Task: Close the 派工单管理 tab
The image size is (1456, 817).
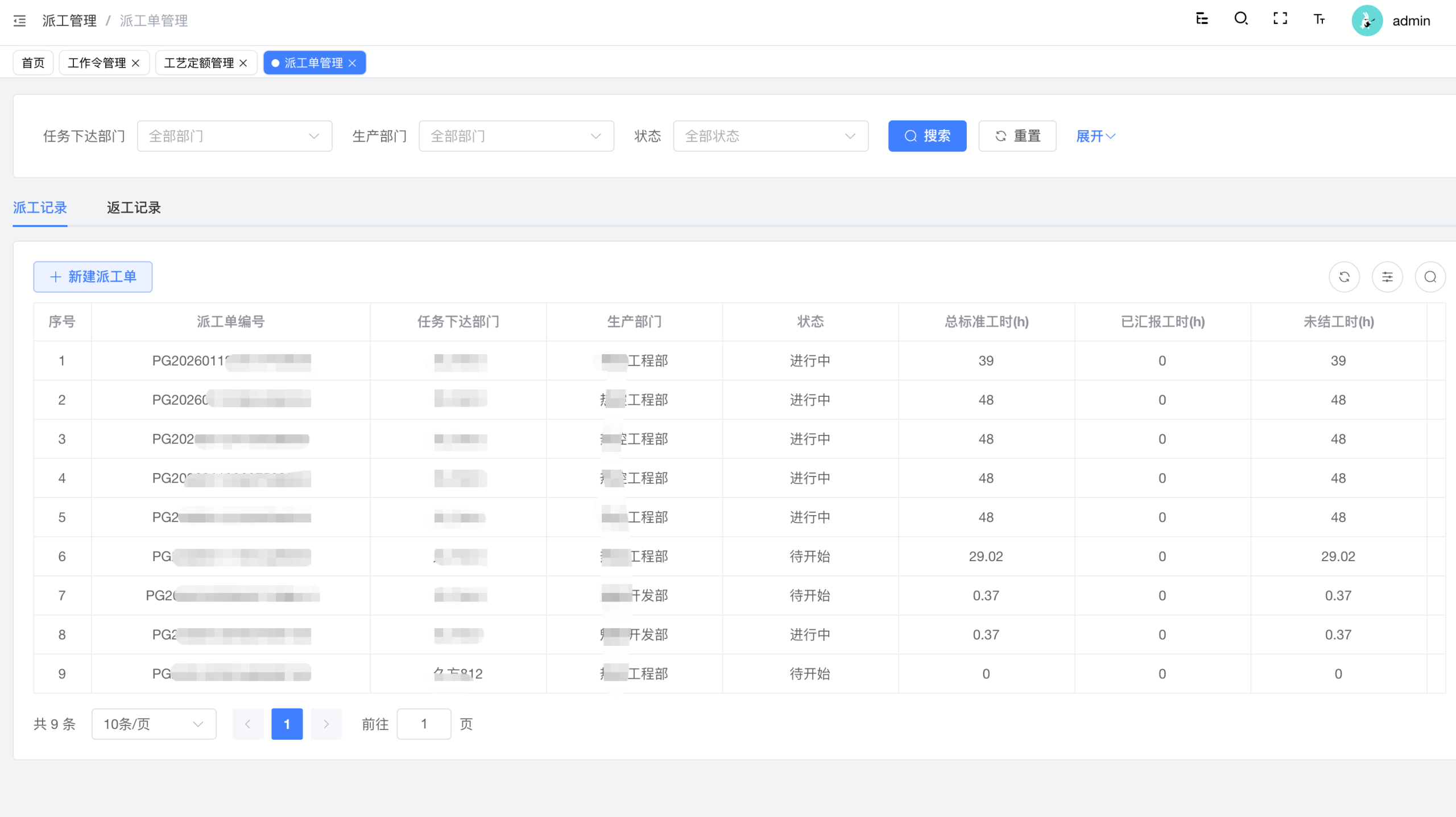Action: [353, 63]
